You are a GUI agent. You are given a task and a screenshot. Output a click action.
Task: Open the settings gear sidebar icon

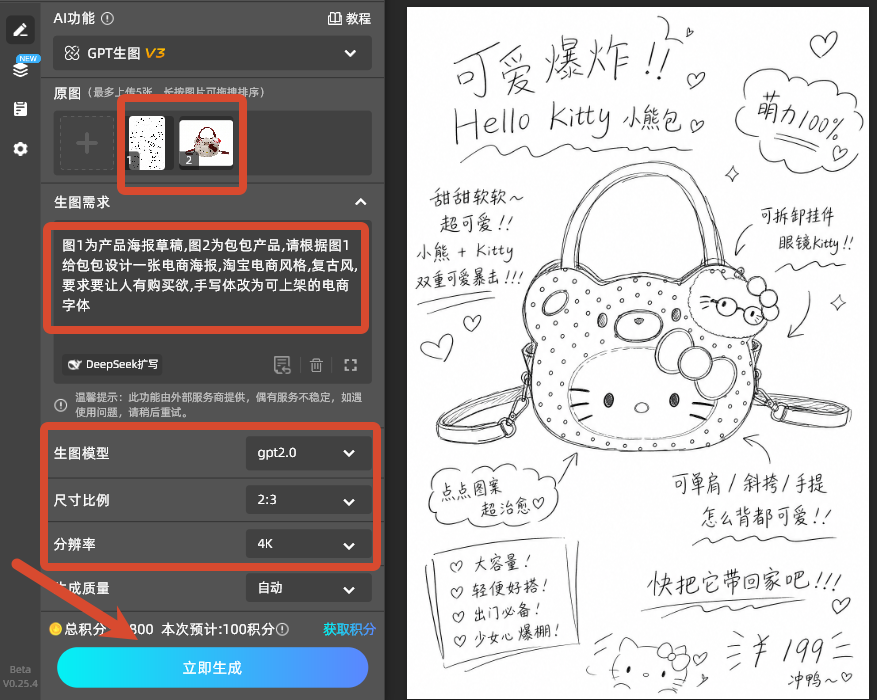21,149
